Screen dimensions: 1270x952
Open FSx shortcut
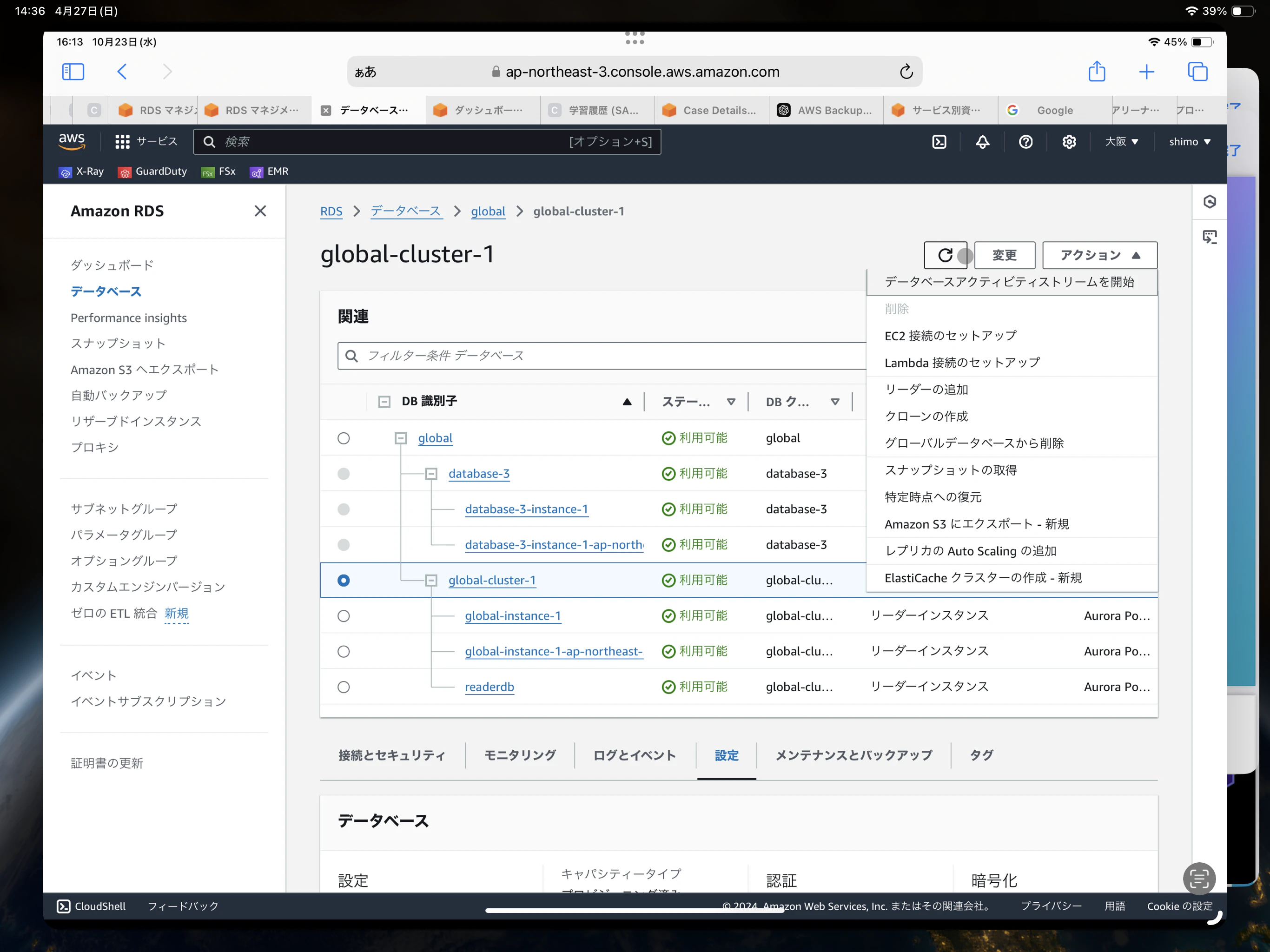pyautogui.click(x=218, y=172)
